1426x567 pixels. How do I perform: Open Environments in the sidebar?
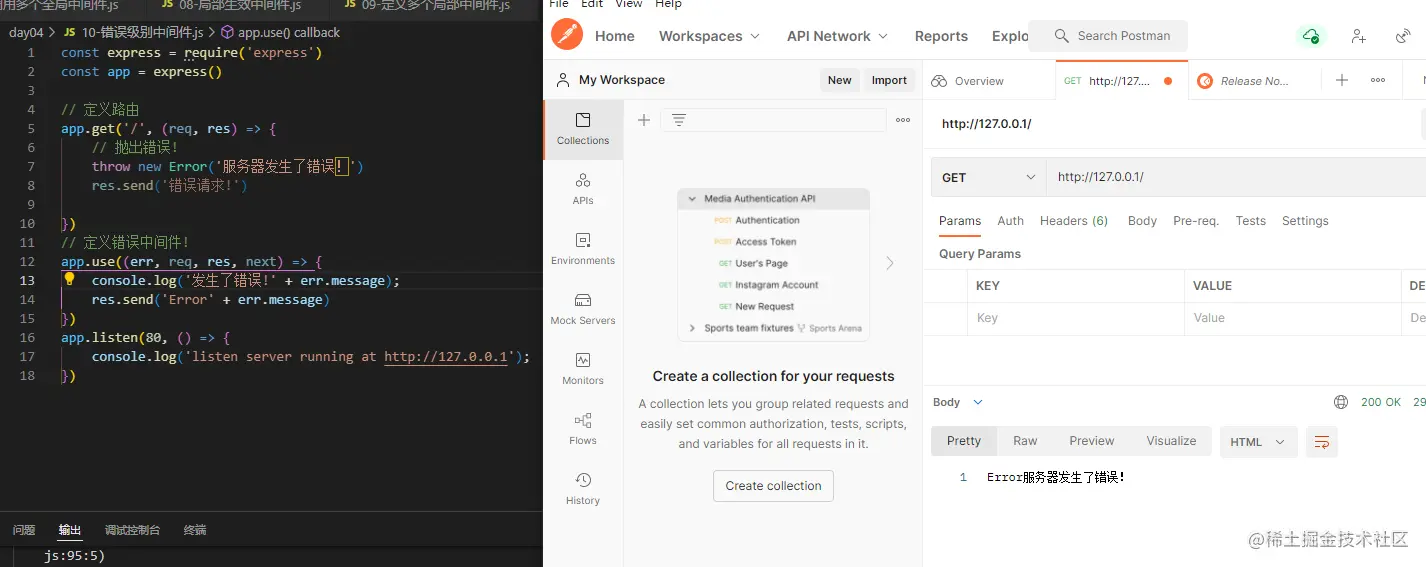[x=583, y=248]
